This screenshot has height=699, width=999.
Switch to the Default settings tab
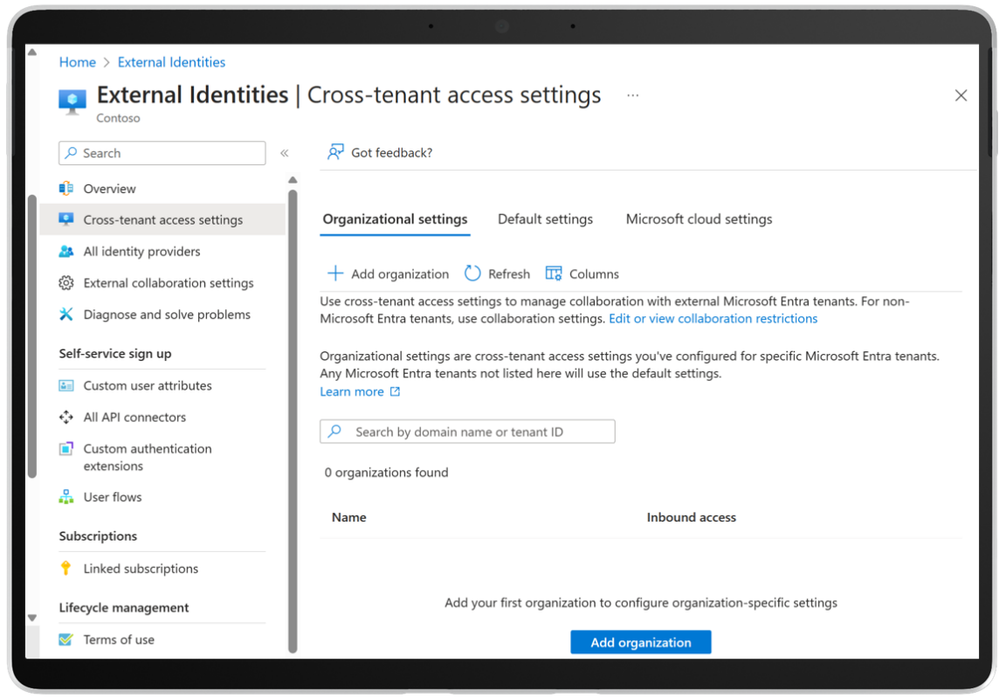pyautogui.click(x=545, y=220)
